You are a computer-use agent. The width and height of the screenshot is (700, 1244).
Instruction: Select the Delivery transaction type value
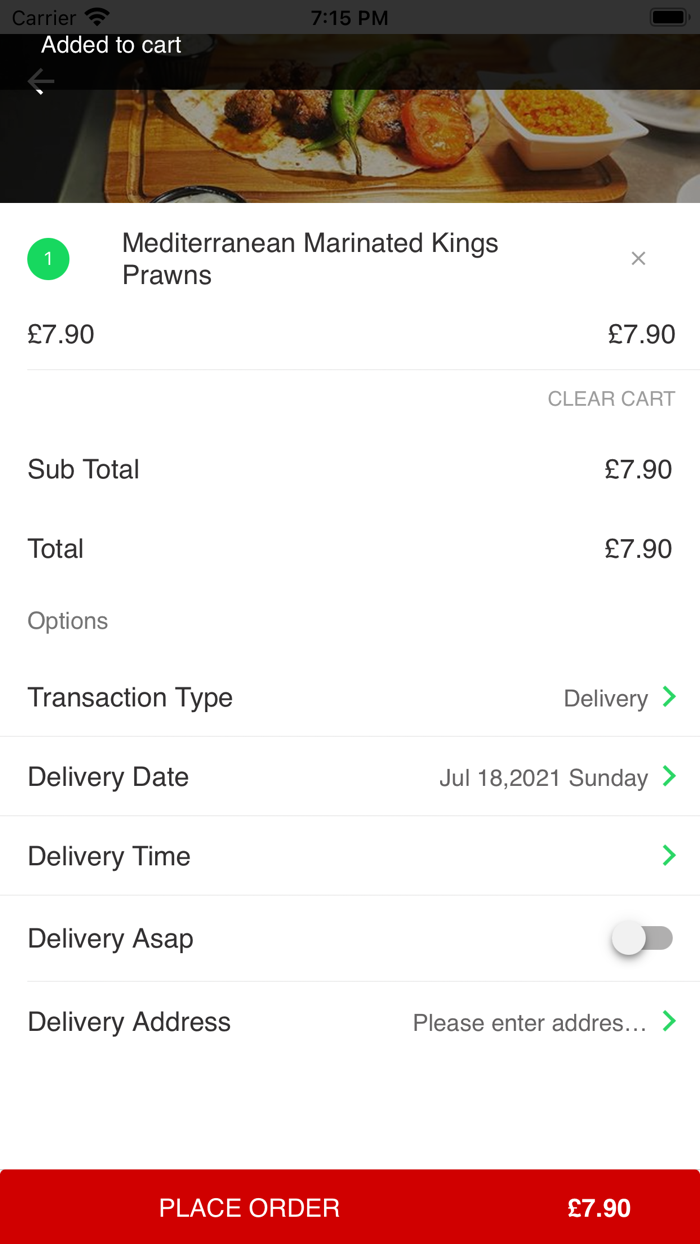pyautogui.click(x=605, y=698)
